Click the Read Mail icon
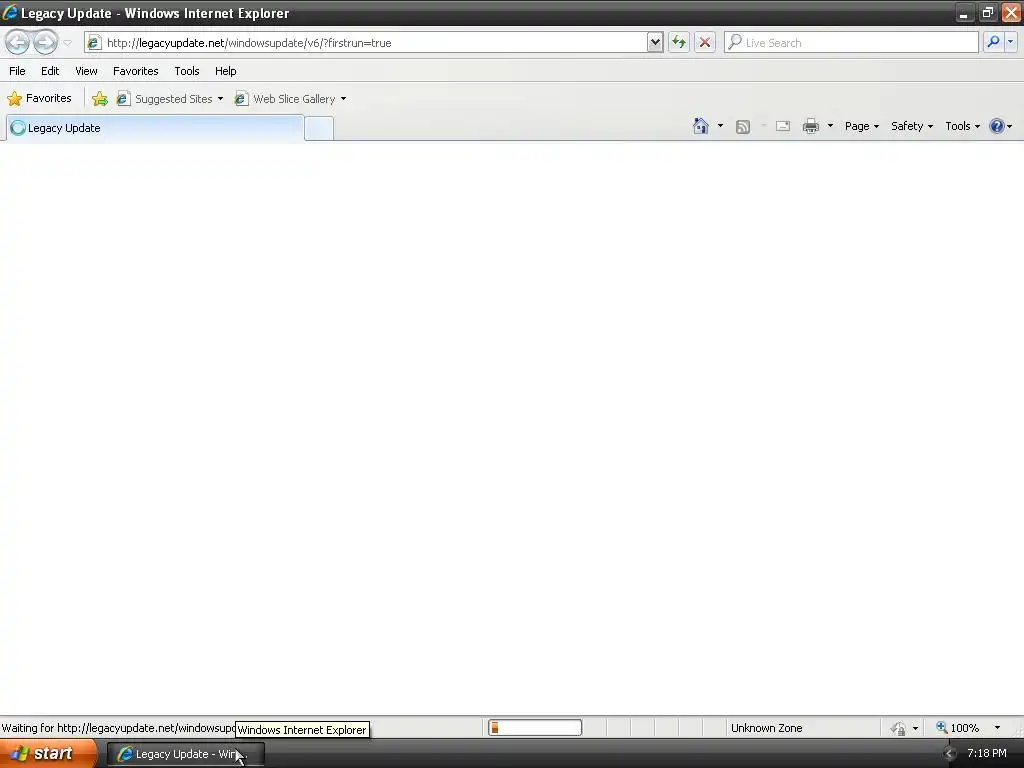This screenshot has height=768, width=1024. [783, 126]
